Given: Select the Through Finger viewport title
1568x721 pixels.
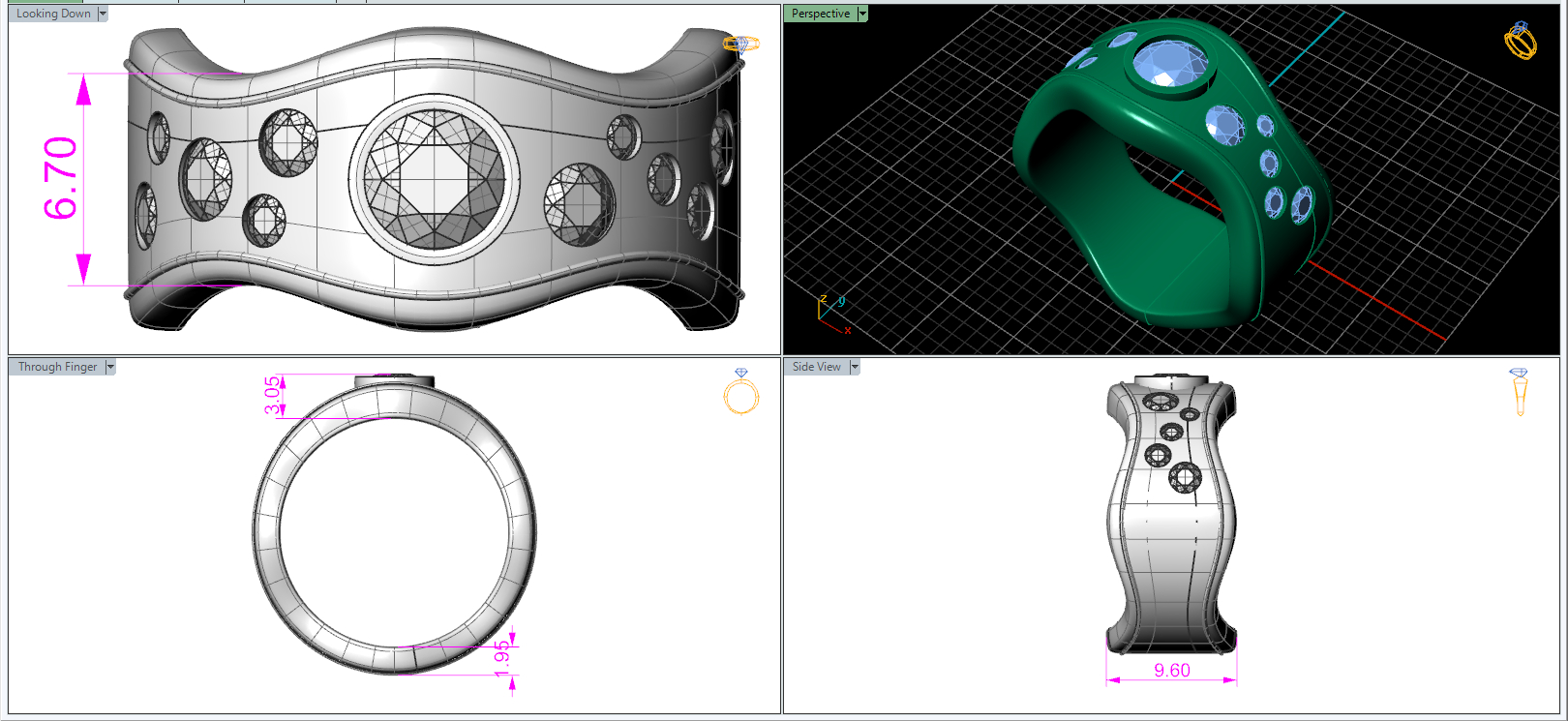Looking at the screenshot, I should pos(57,367).
